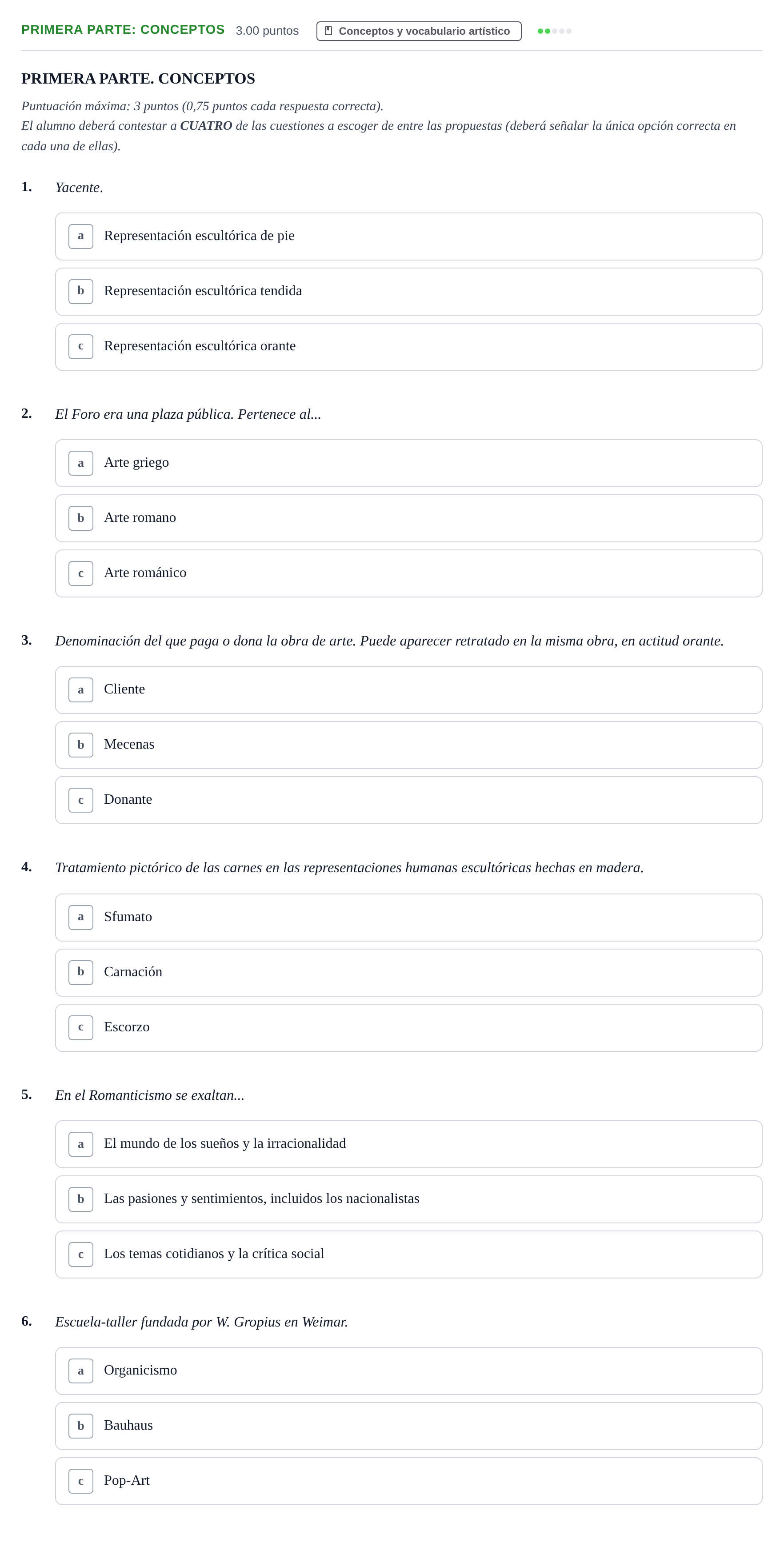Pick 'Arte romano' for the Foro question
784x1547 pixels.
tap(409, 518)
